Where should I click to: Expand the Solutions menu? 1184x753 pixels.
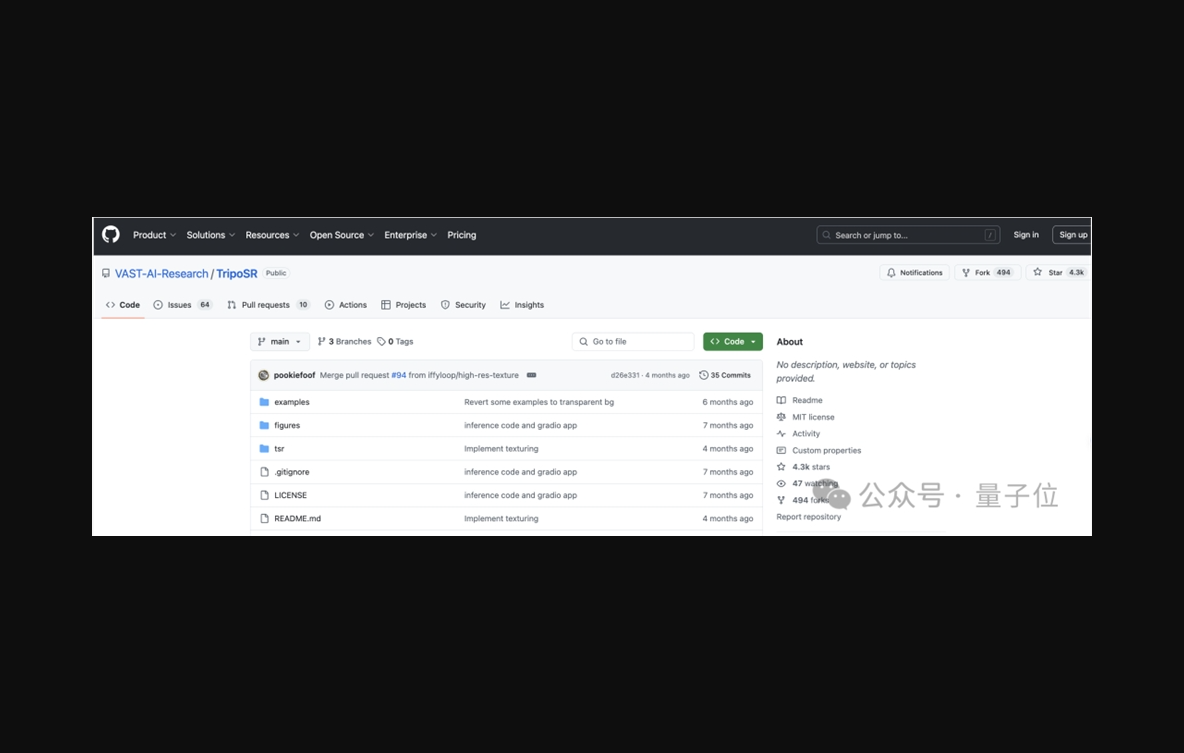point(211,235)
